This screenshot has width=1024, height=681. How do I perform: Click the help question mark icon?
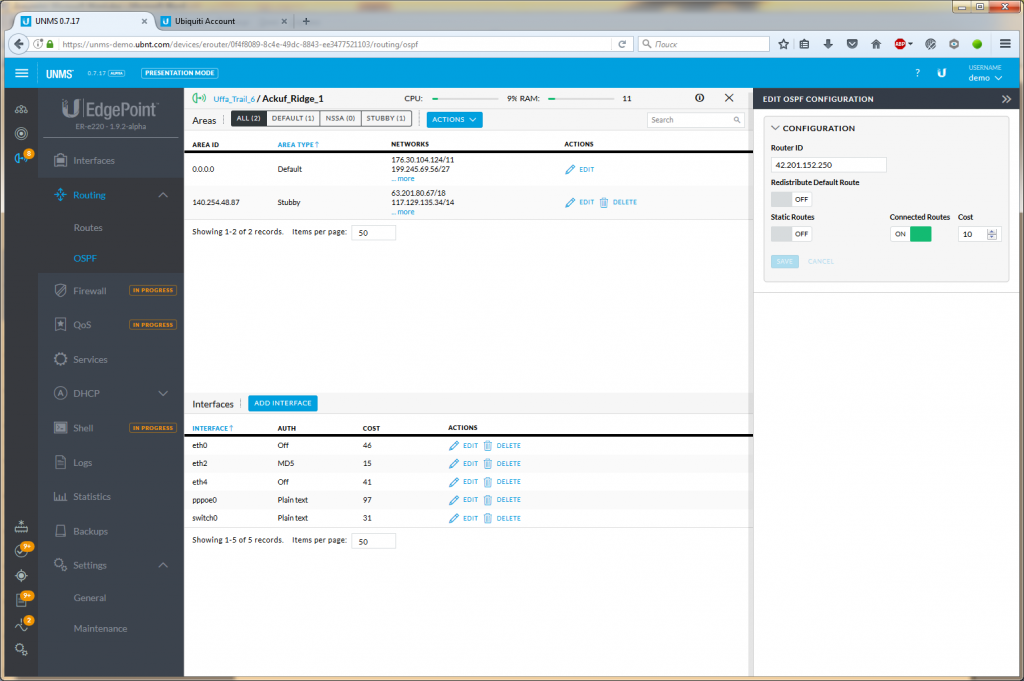[918, 73]
